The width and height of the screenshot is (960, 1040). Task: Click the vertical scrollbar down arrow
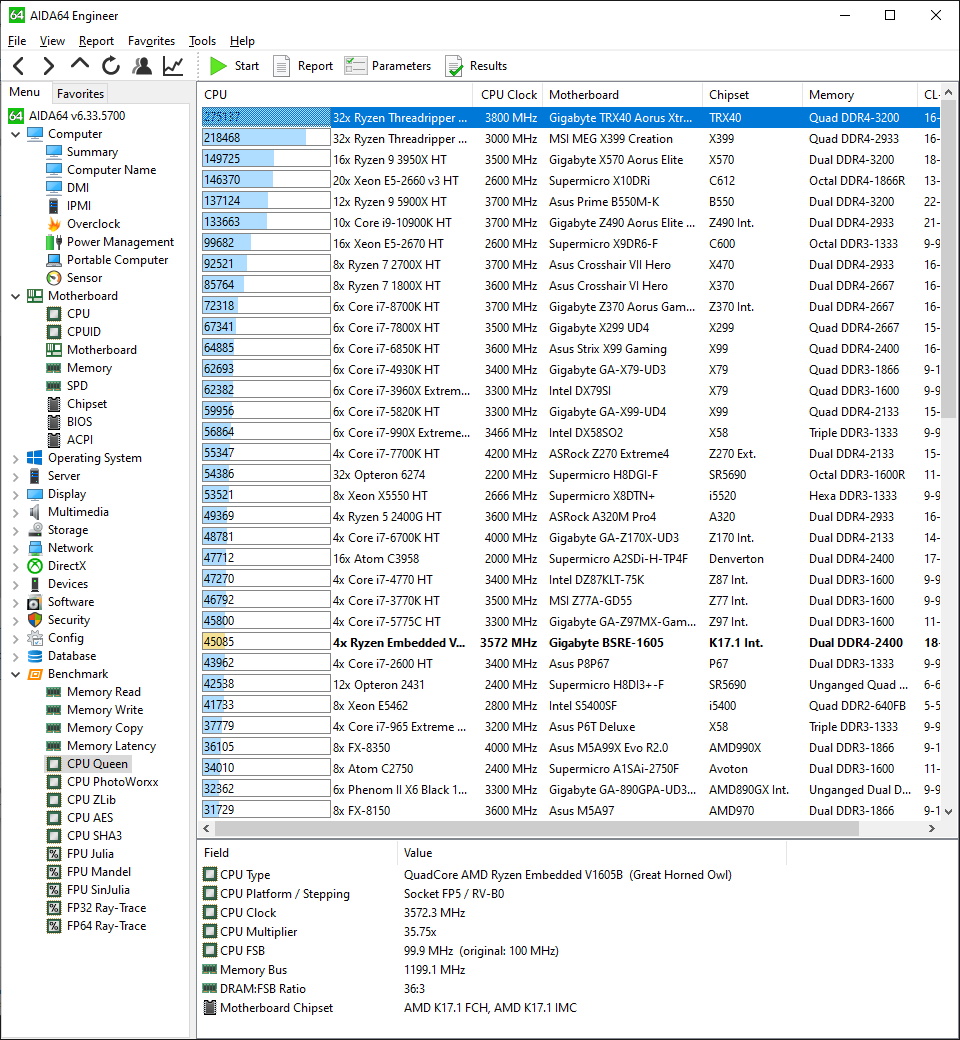(x=949, y=811)
